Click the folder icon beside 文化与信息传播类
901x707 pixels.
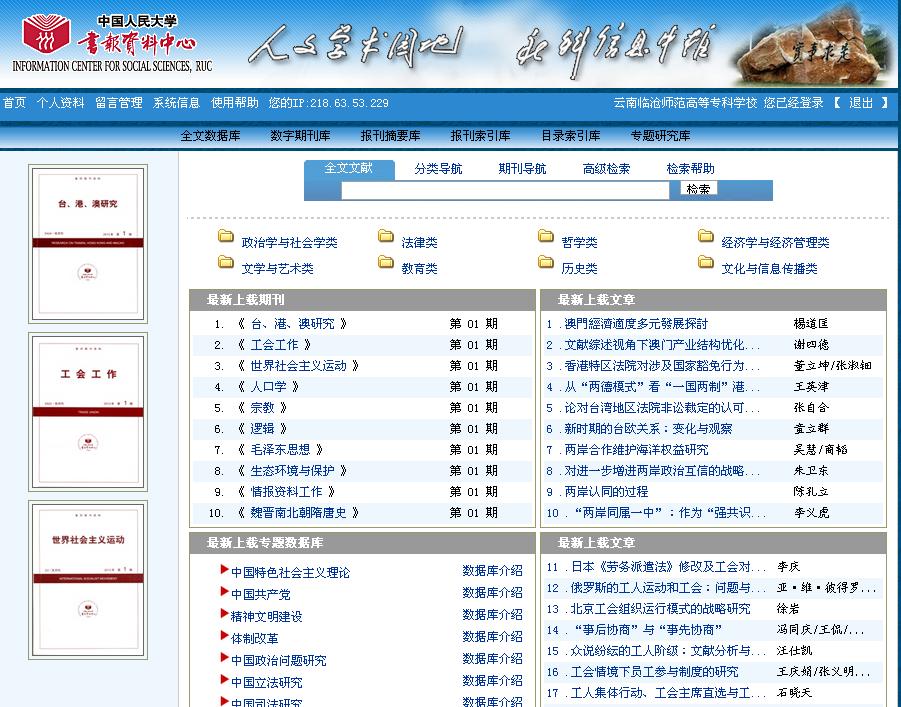[706, 263]
